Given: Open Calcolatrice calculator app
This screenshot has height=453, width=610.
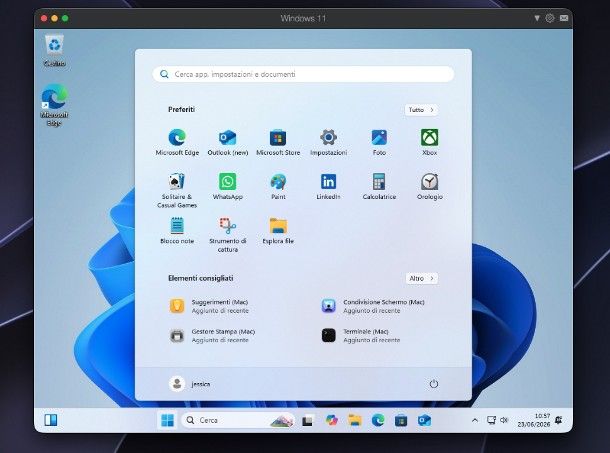Looking at the screenshot, I should tap(379, 187).
